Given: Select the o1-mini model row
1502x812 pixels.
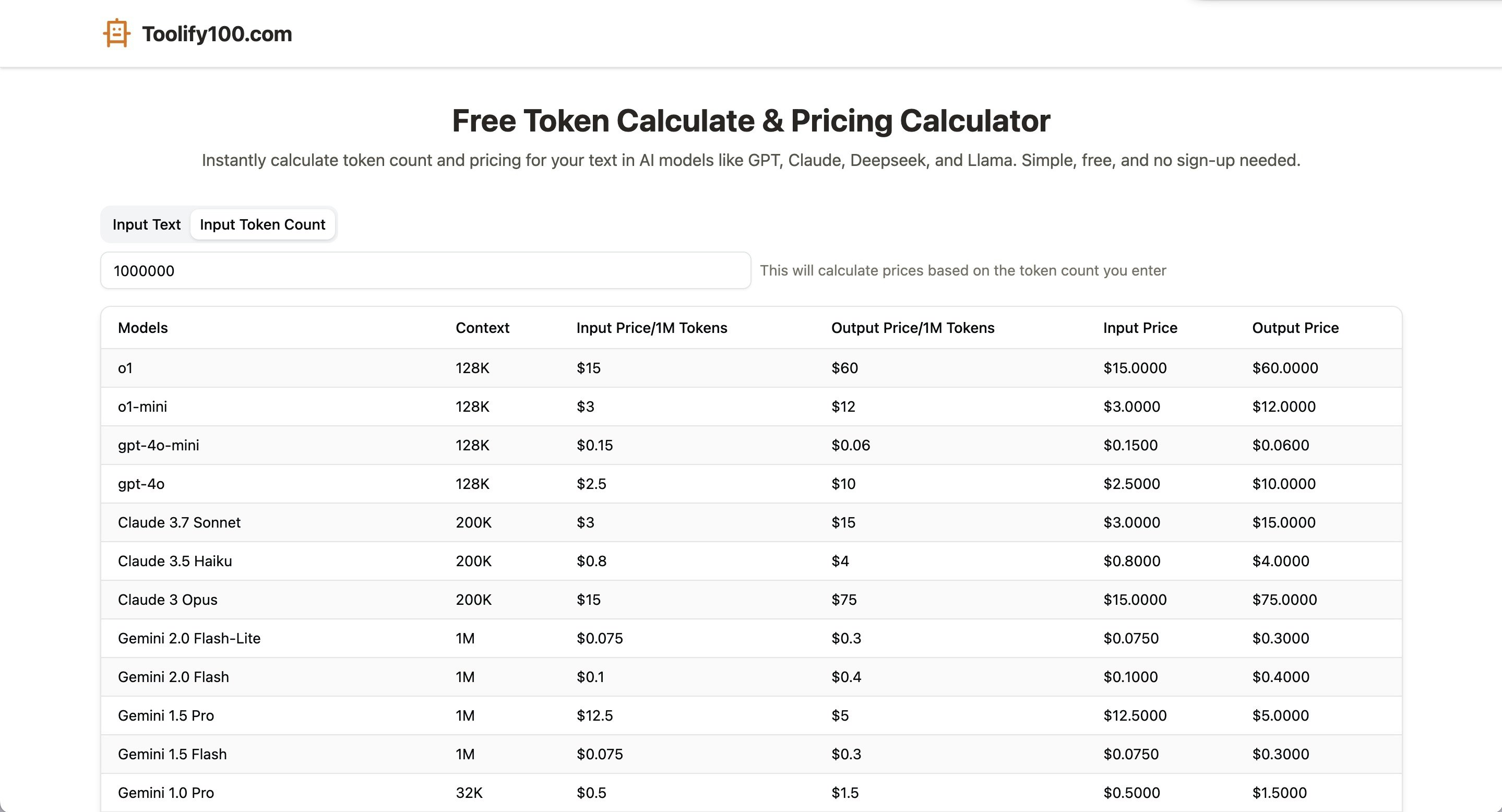Looking at the screenshot, I should [x=142, y=407].
